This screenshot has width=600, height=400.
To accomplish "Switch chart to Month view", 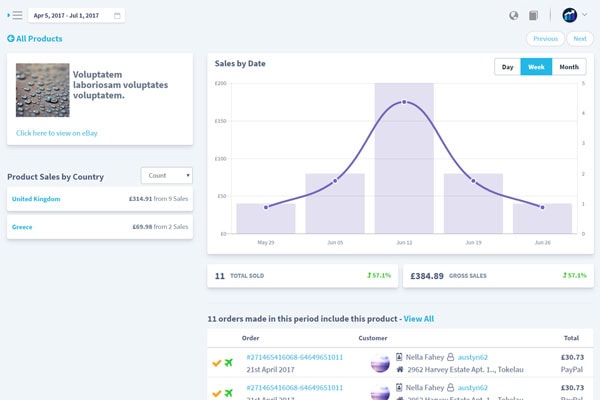I will (569, 67).
